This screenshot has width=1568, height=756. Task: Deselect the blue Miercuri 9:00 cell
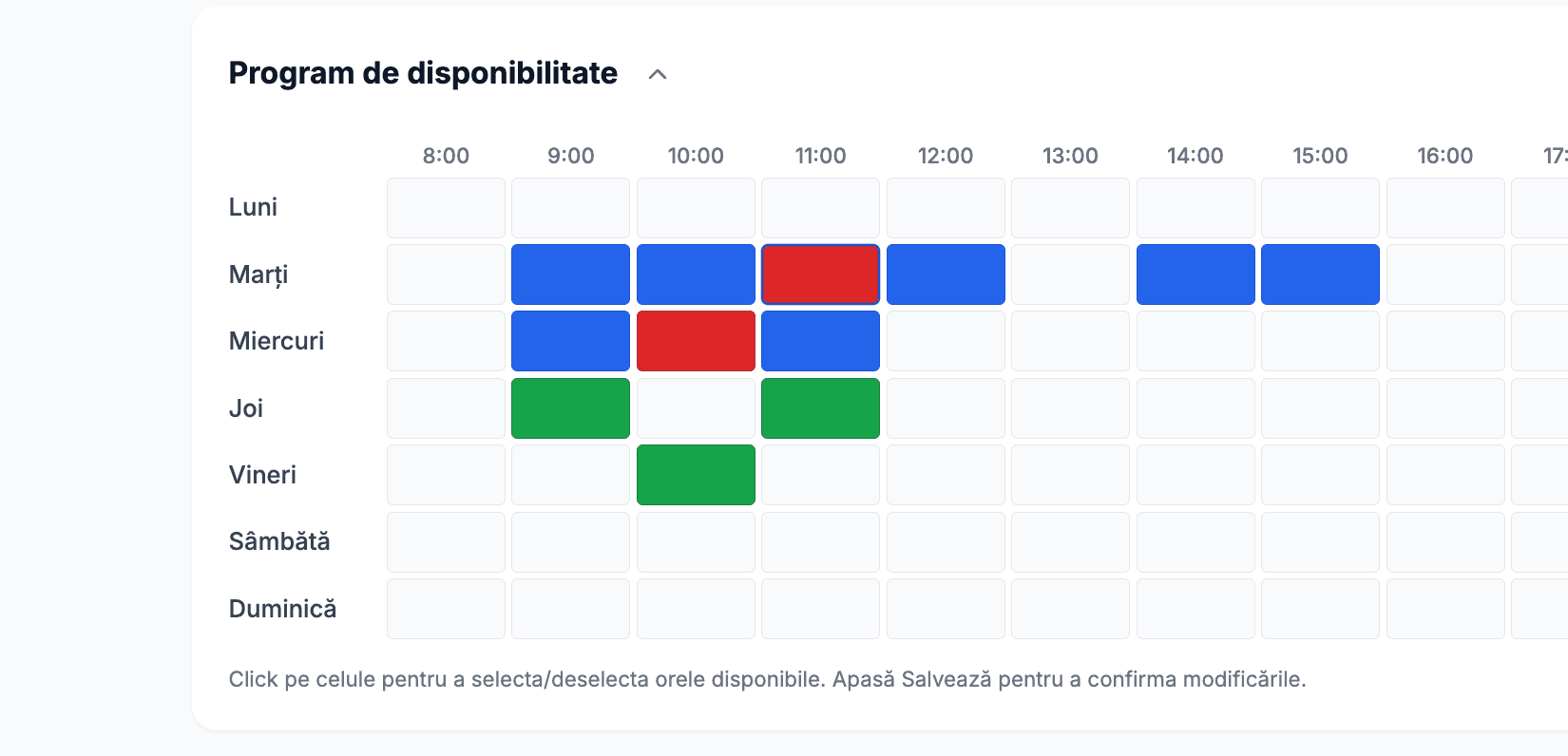point(570,340)
